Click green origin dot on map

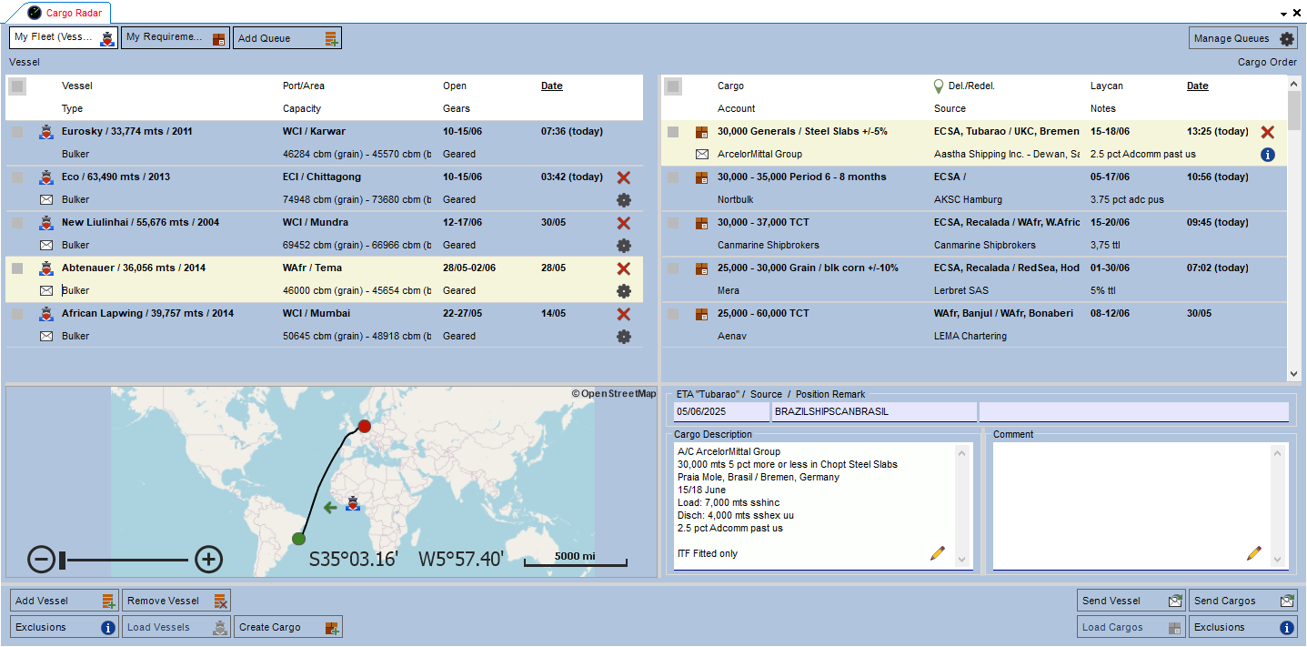click(298, 539)
